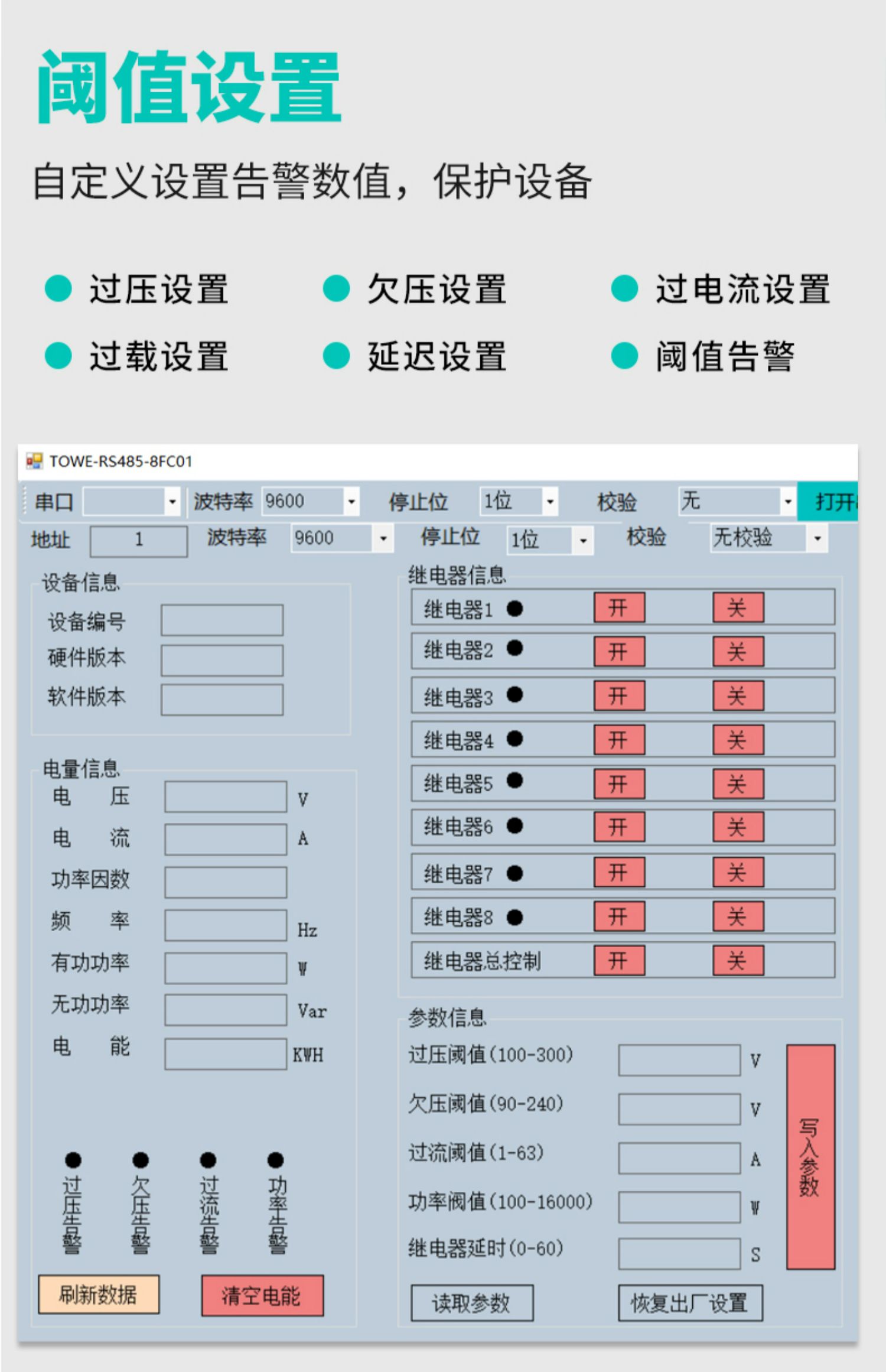Click the 读取参数 button

point(471,1303)
